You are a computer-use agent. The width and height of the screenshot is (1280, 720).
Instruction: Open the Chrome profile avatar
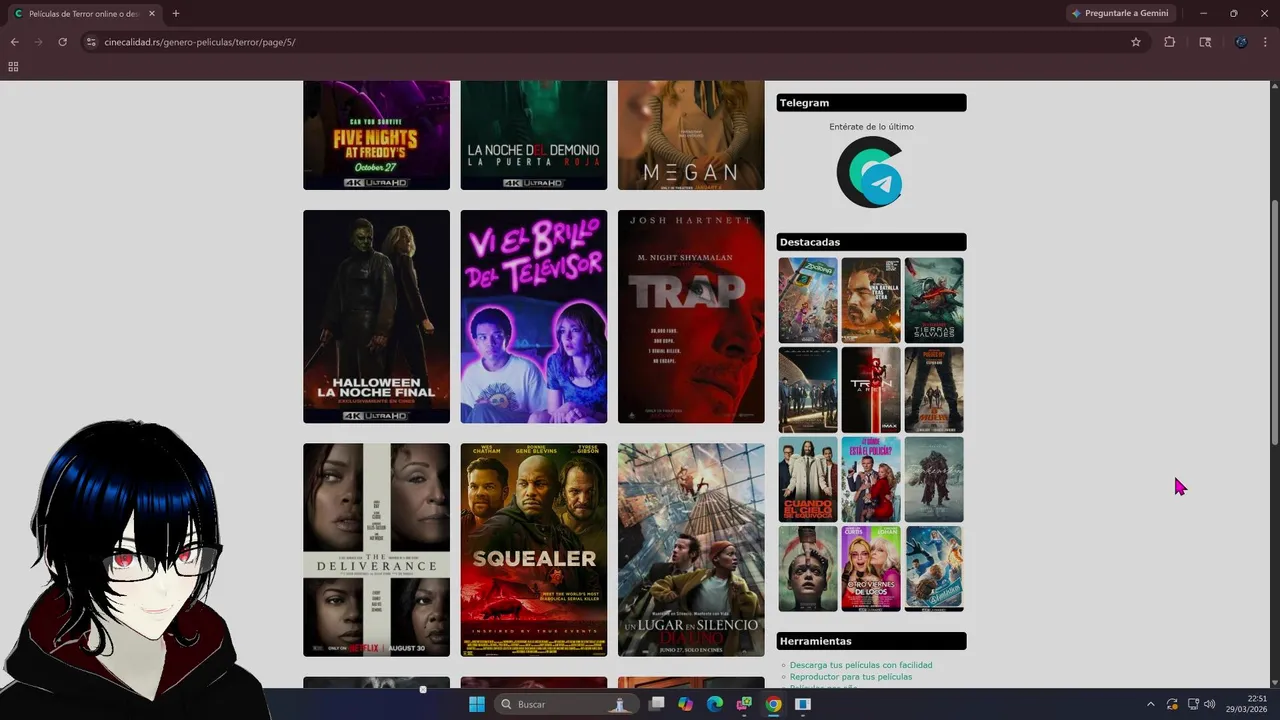click(x=1241, y=42)
